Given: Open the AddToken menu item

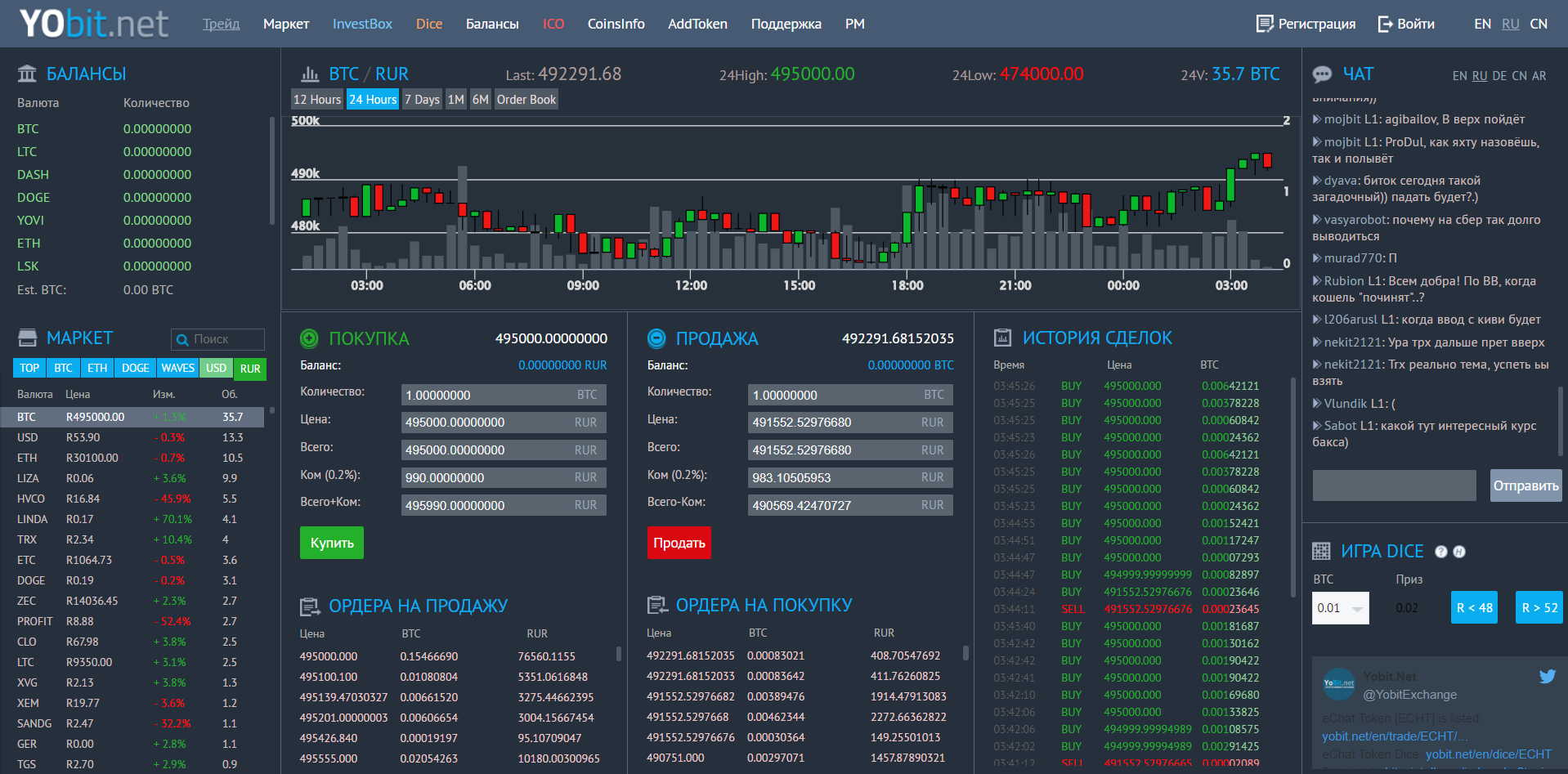Looking at the screenshot, I should coord(697,24).
